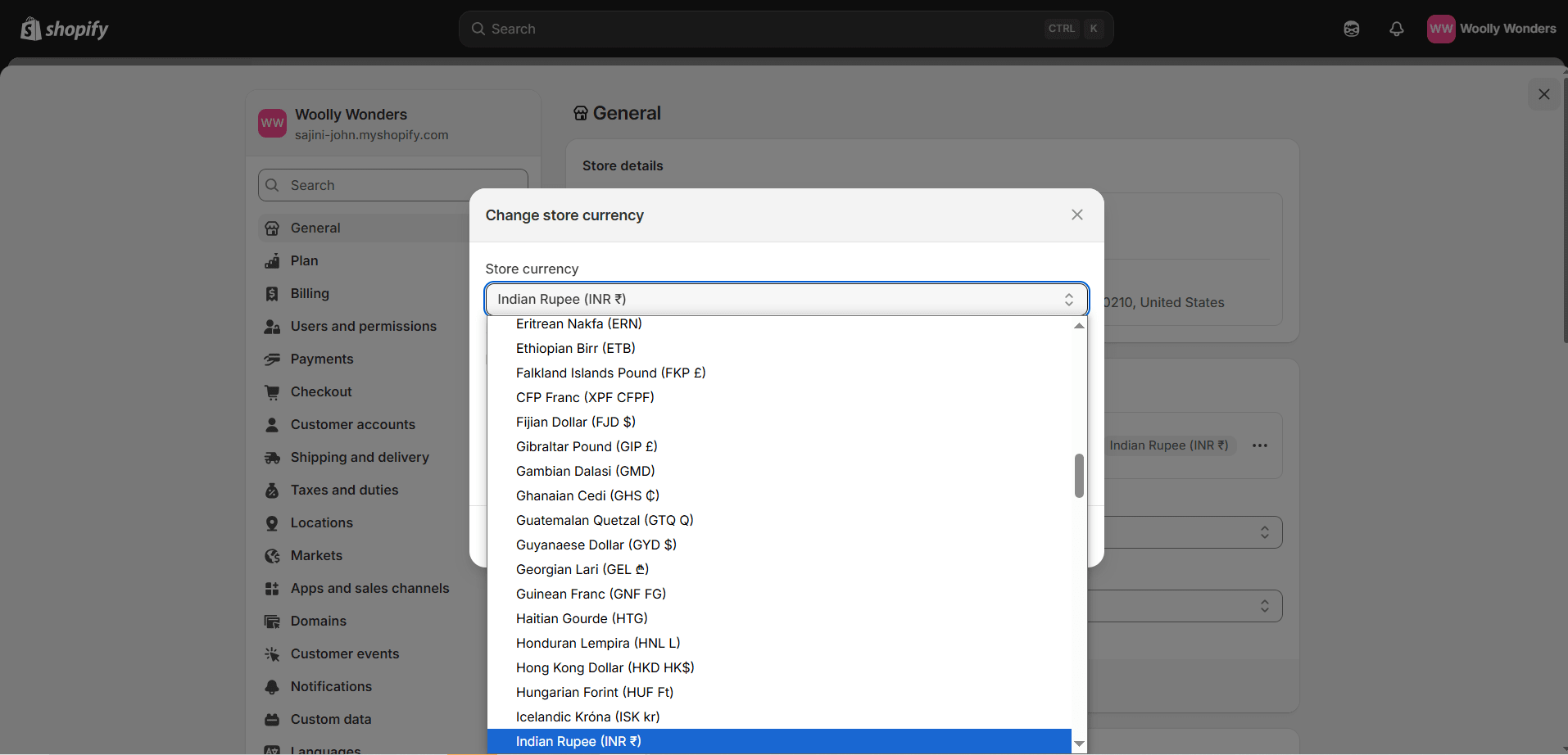The image size is (1568, 755).
Task: Close the settings page with X
Action: (x=1544, y=94)
